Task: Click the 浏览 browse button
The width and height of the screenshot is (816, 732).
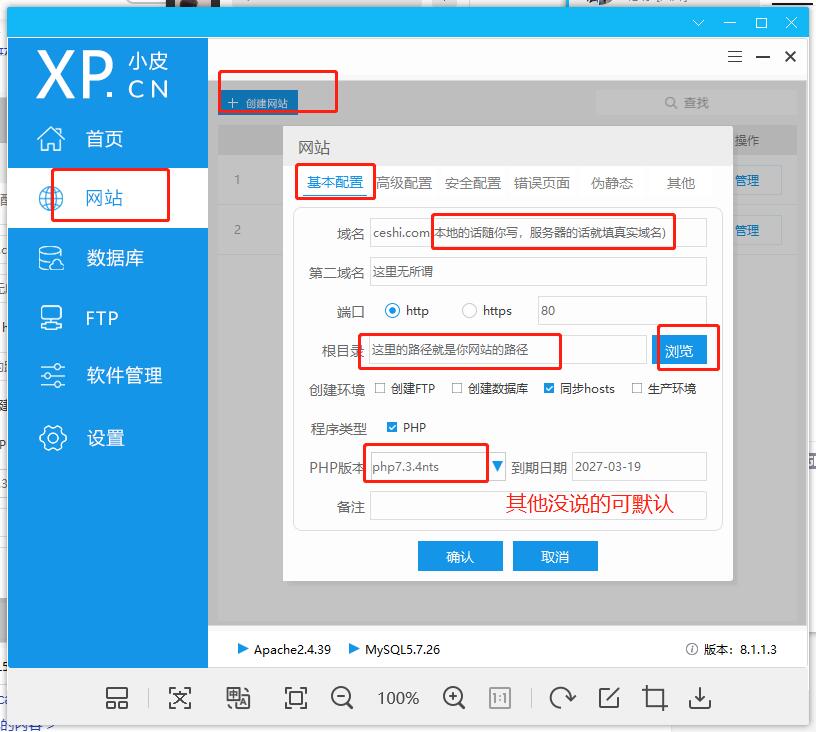Action: 679,350
